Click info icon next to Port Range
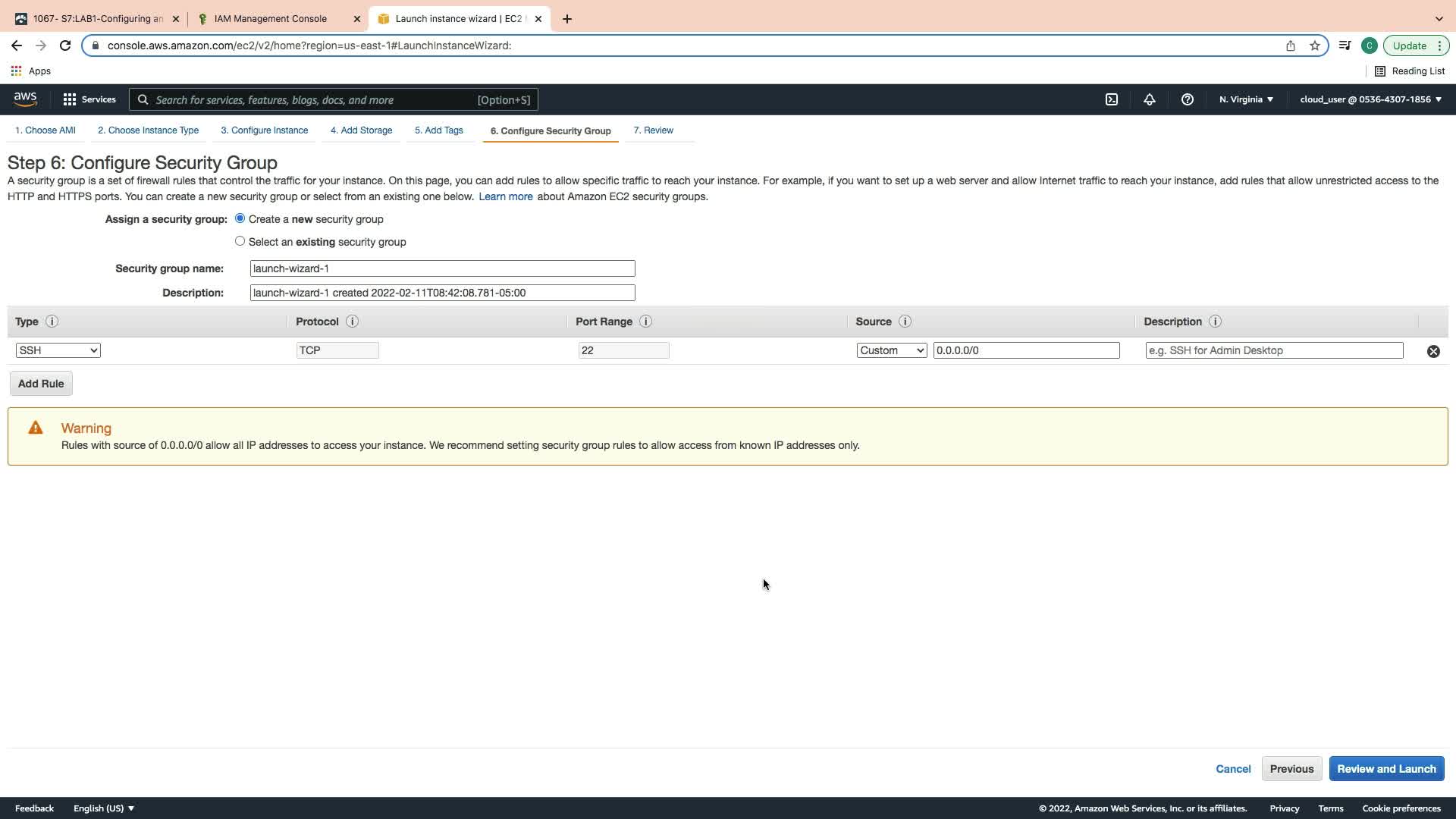Screen dimensions: 1456x819 click(x=645, y=322)
